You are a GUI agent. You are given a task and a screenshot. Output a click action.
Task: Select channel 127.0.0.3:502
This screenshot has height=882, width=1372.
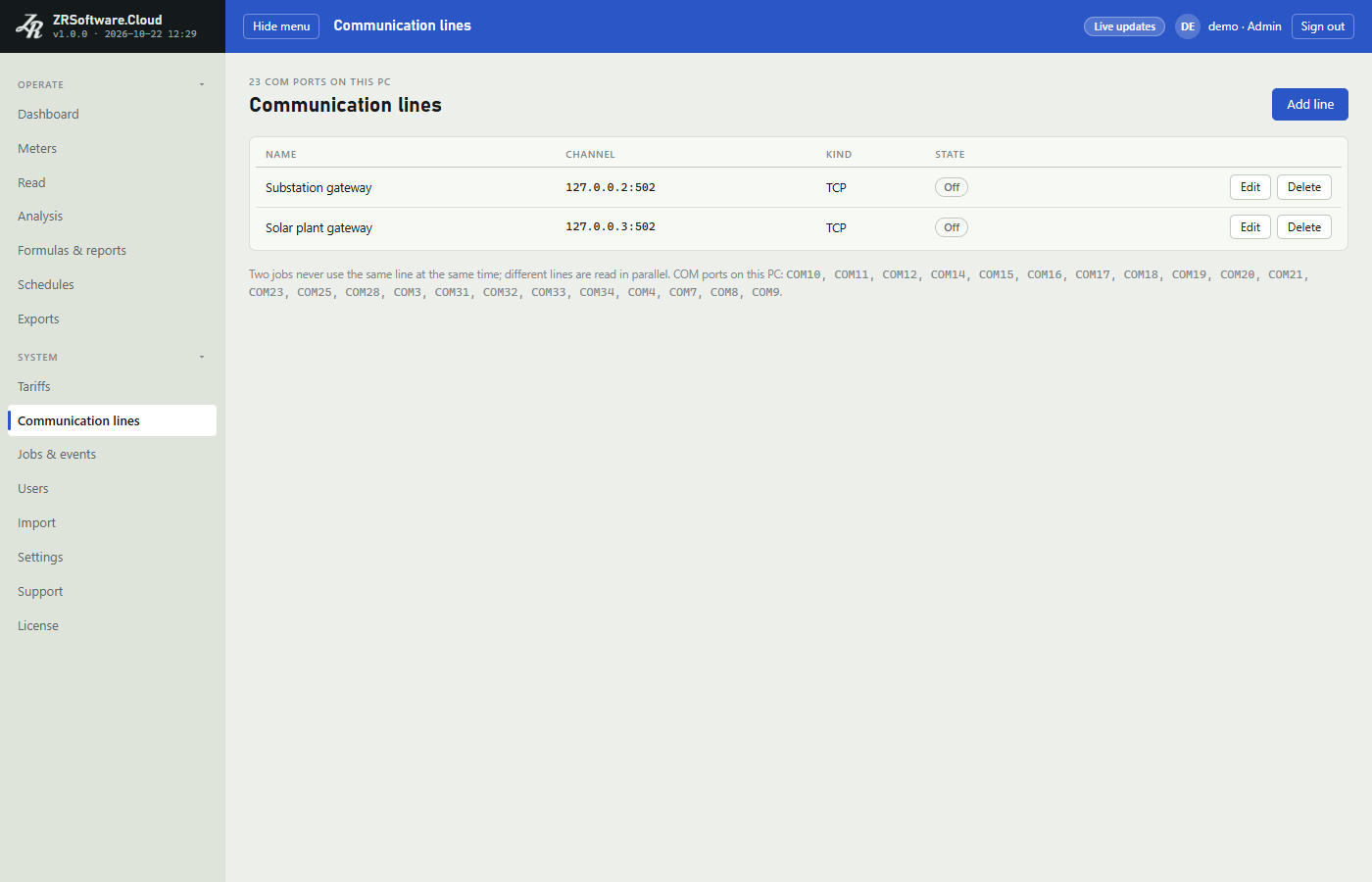[x=611, y=226]
